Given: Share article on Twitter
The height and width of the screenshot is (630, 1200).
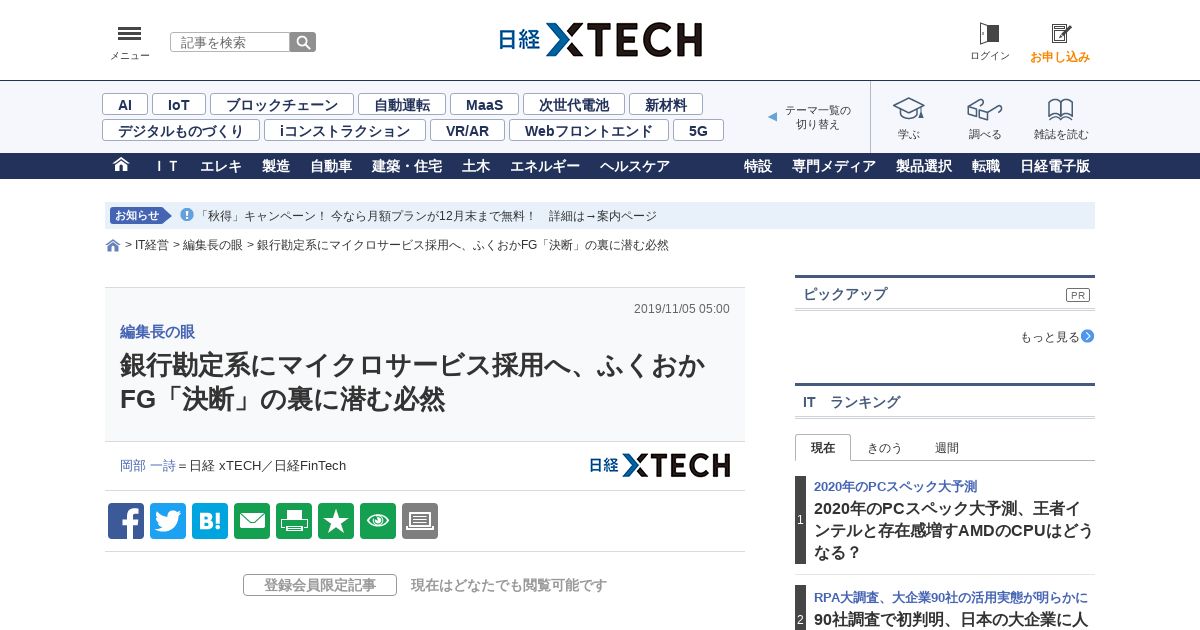Looking at the screenshot, I should (168, 521).
